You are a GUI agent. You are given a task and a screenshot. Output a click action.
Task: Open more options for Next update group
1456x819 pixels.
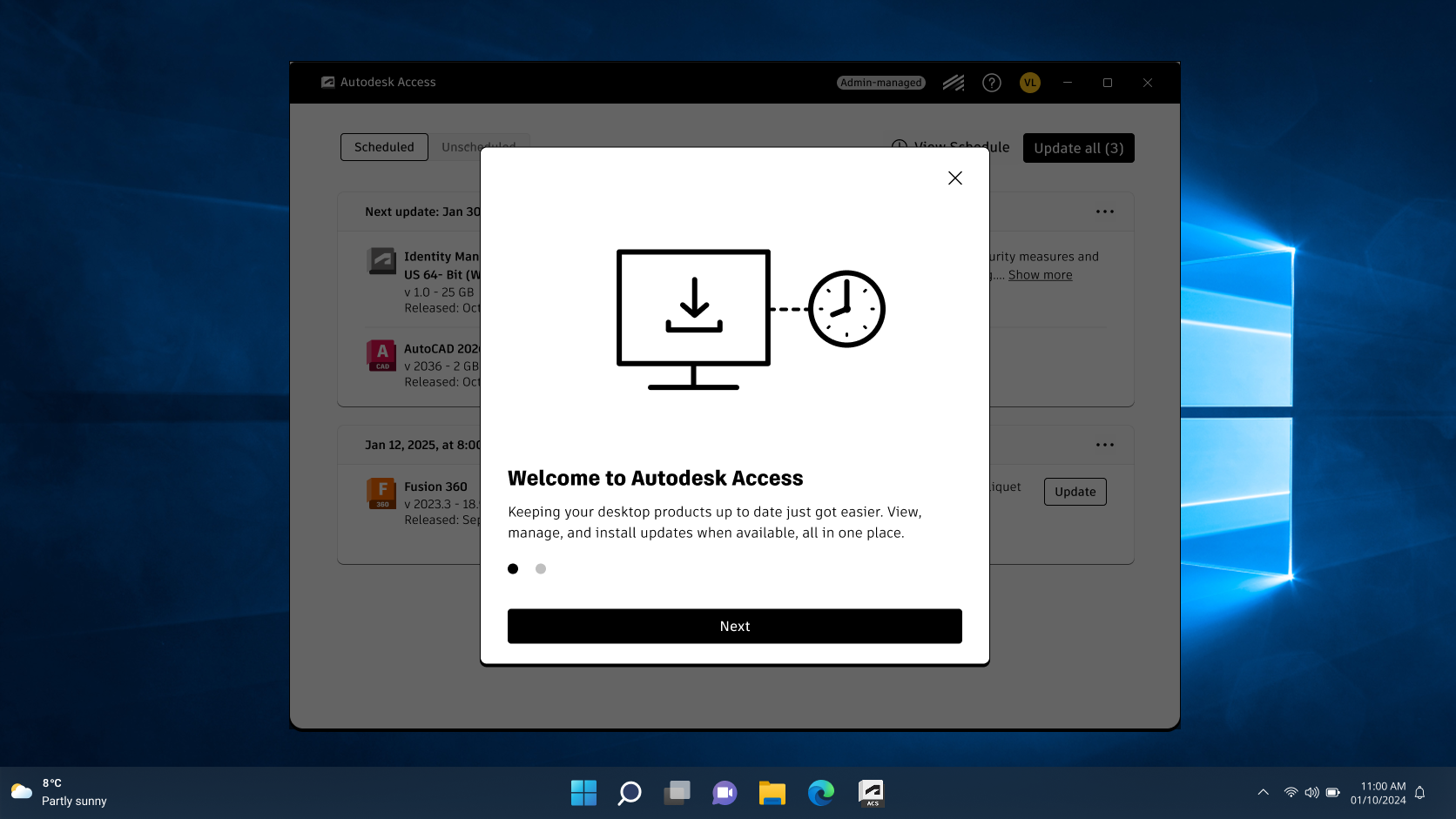pos(1105,211)
